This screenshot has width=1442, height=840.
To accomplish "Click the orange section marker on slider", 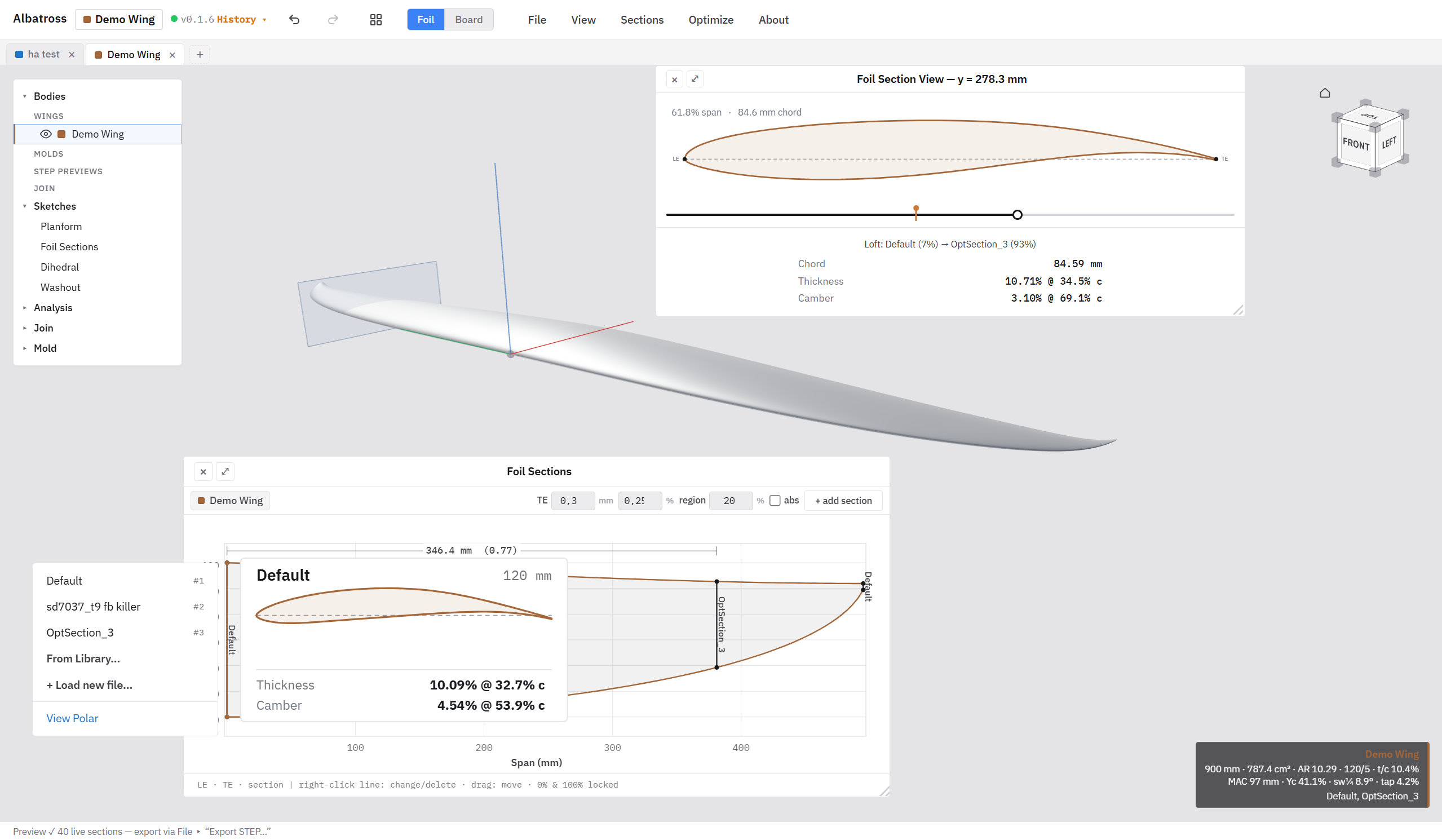I will [916, 213].
